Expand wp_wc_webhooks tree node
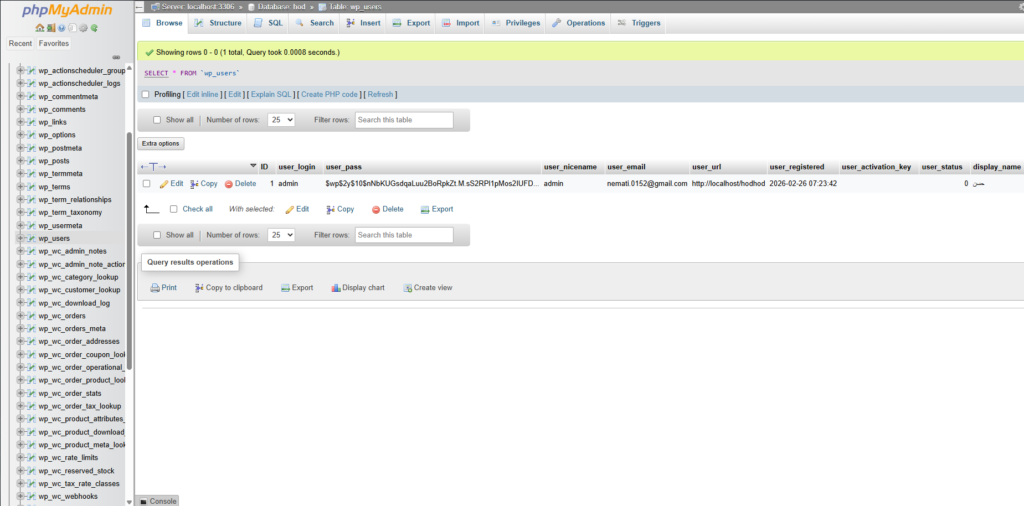Viewport: 1024px width, 506px height. coord(20,497)
